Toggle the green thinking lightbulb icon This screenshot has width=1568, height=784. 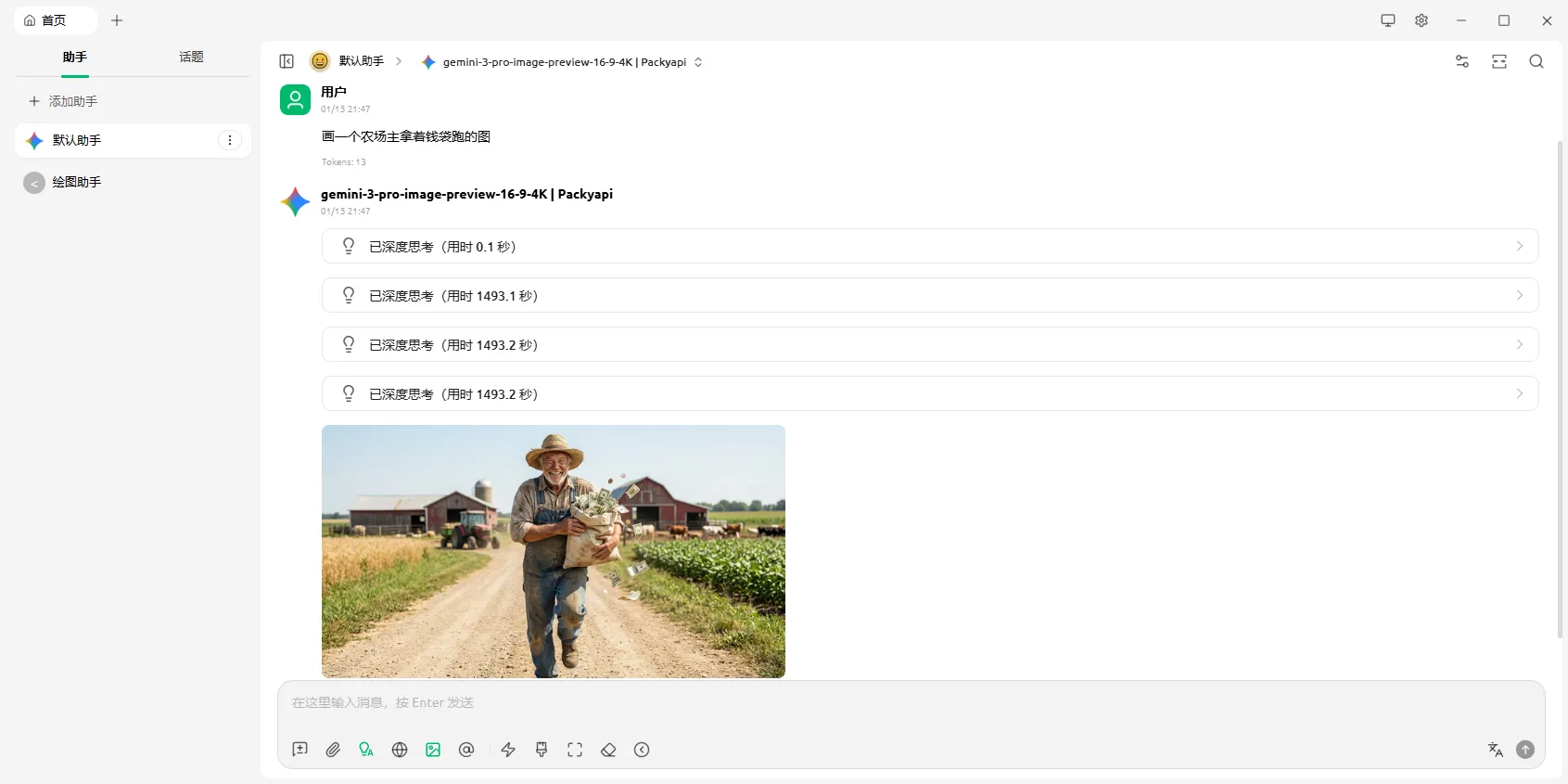[x=366, y=750]
